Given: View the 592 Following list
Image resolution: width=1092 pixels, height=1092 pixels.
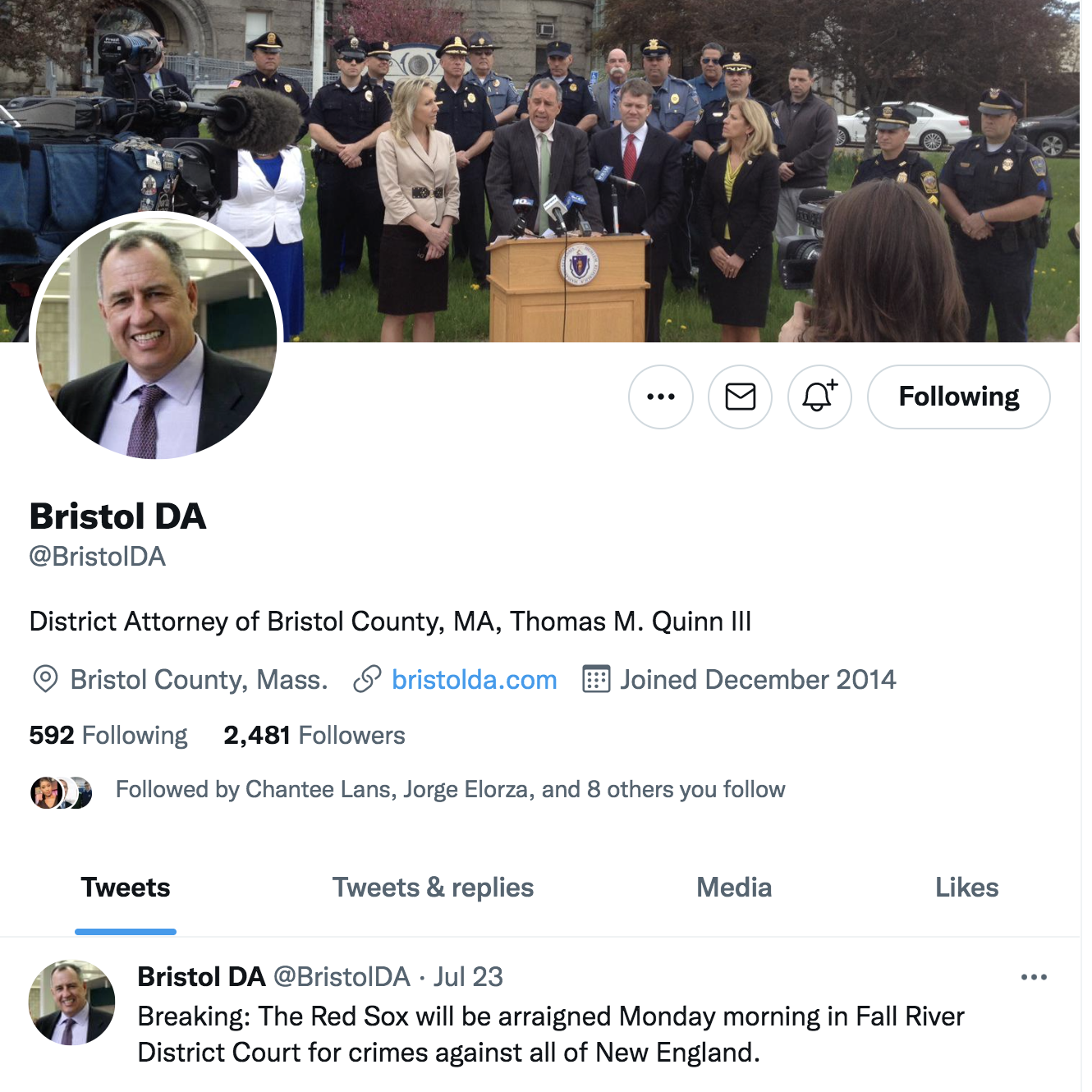Looking at the screenshot, I should click(108, 735).
